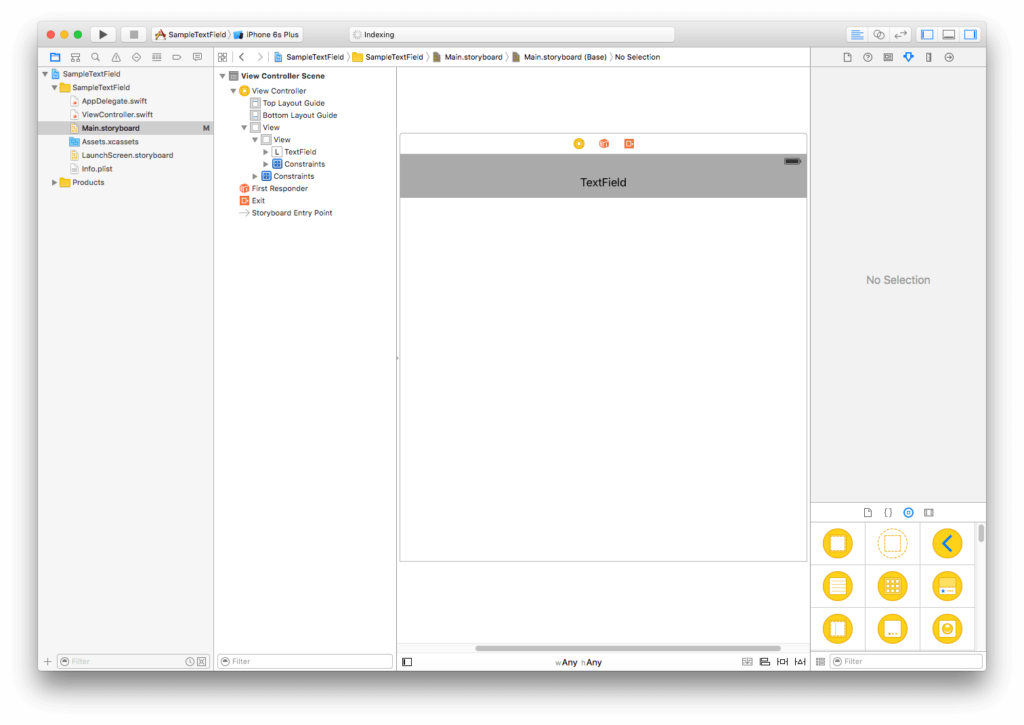
Task: Open the Assistant editor
Action: pos(878,35)
